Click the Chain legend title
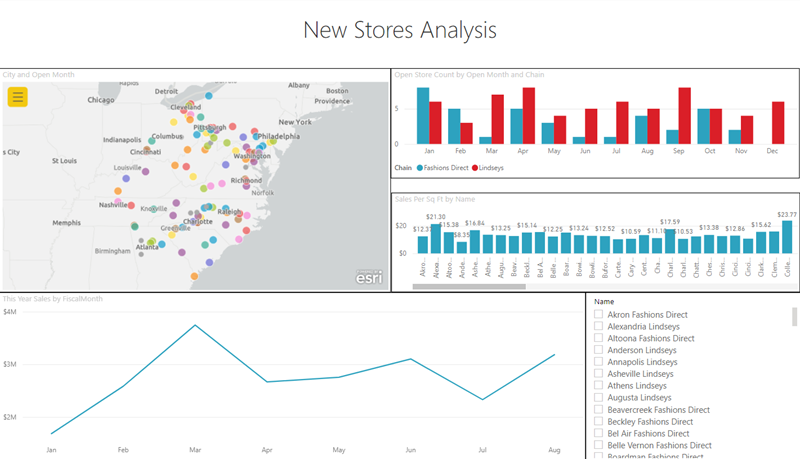Screen dimensions: 800x459 pyautogui.click(x=403, y=168)
